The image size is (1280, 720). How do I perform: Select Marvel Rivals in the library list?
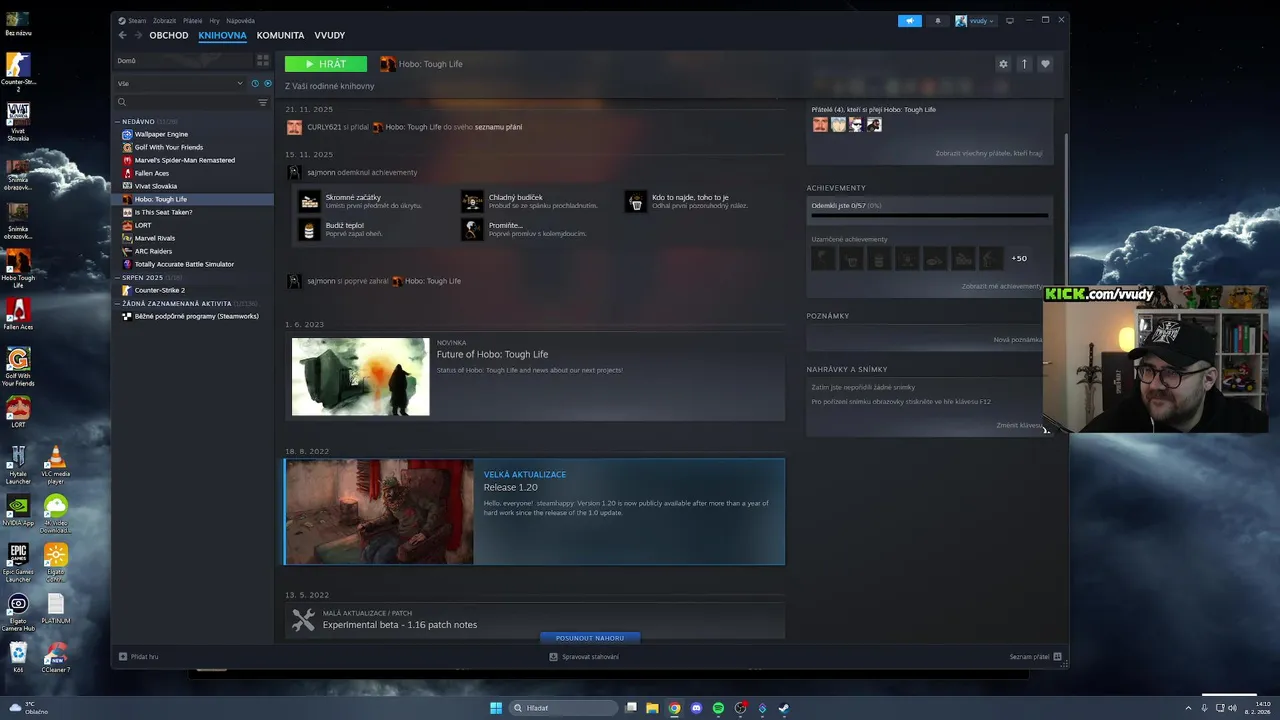tap(155, 238)
